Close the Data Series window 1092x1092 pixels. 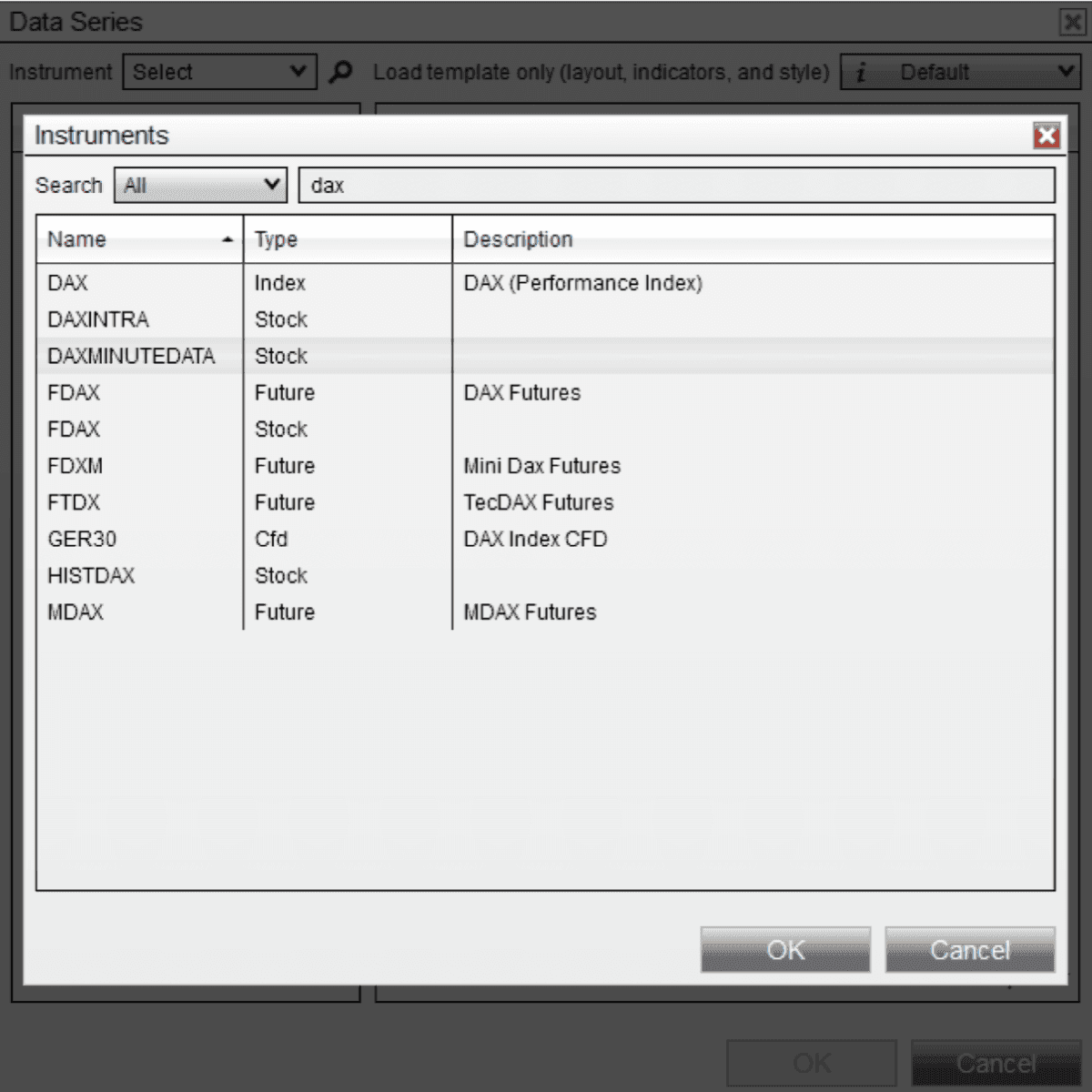(1072, 22)
